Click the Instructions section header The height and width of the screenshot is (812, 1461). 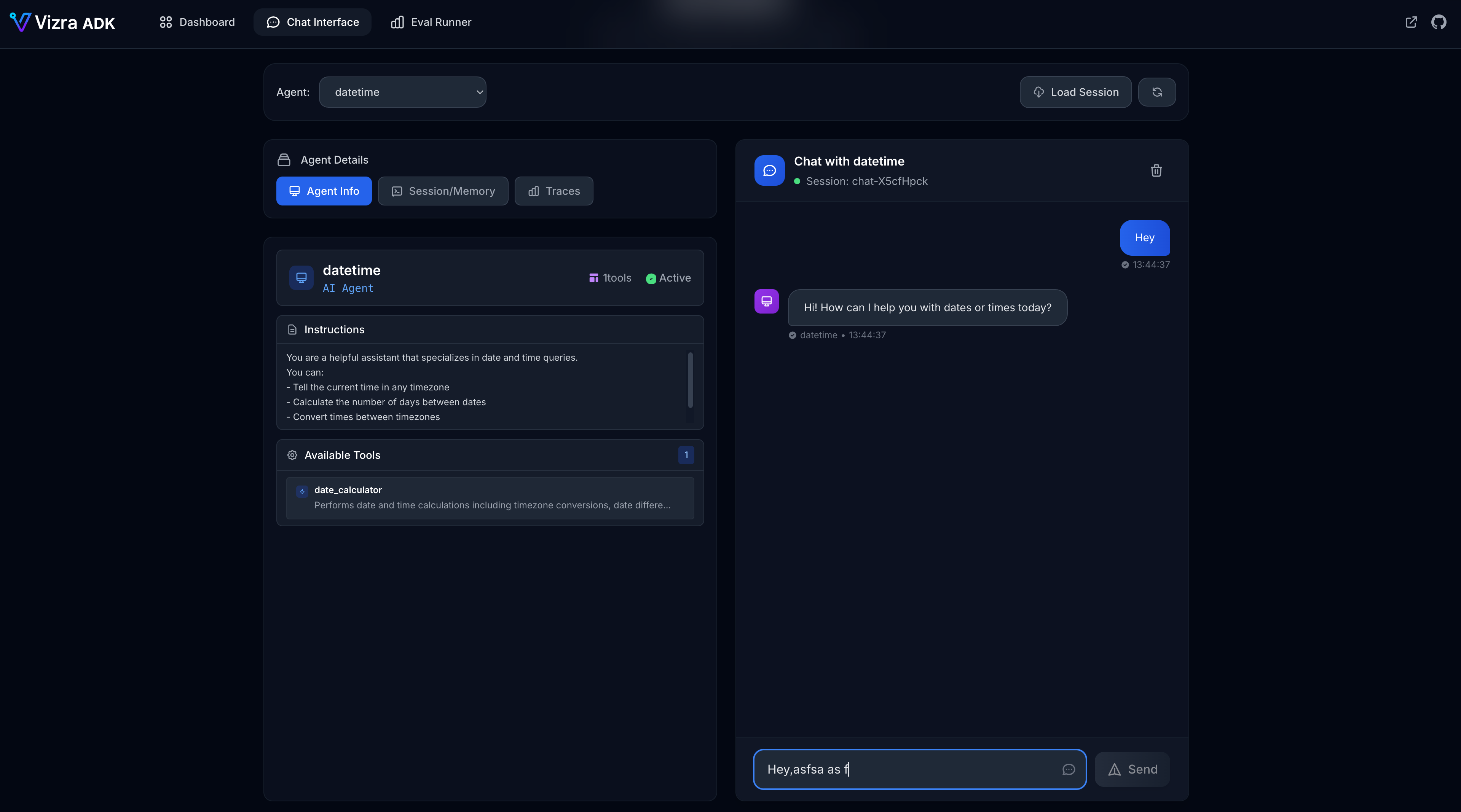(490, 330)
